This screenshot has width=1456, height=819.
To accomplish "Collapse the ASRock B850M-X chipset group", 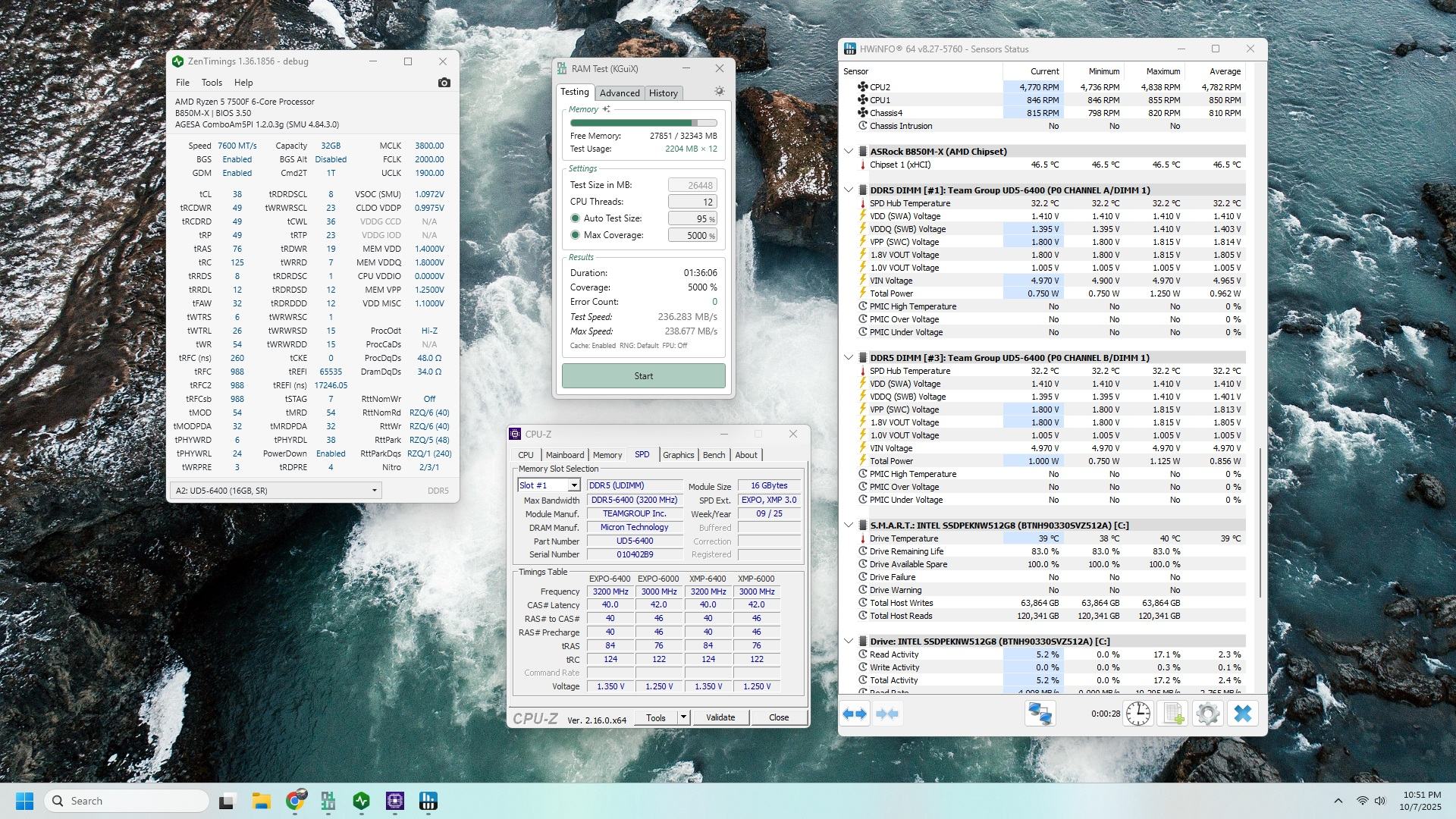I will 849,152.
